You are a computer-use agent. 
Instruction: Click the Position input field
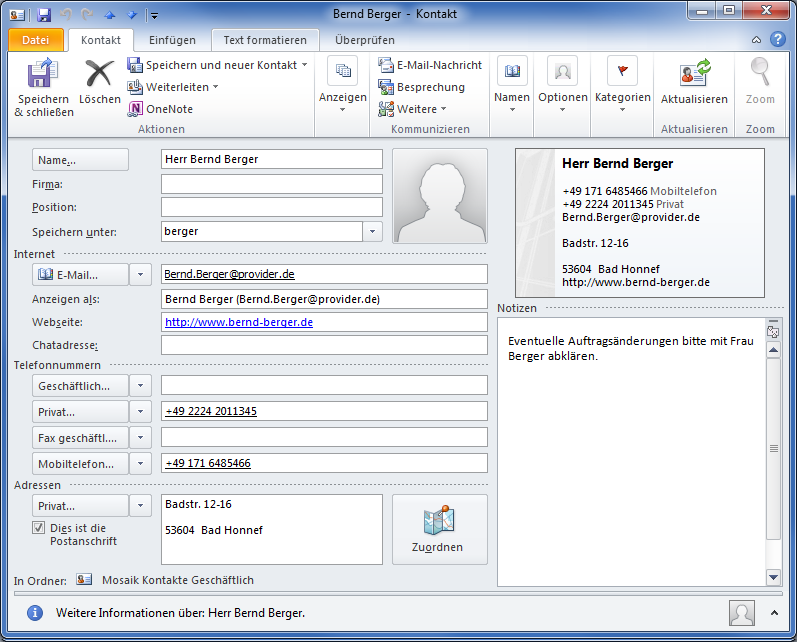click(x=272, y=207)
